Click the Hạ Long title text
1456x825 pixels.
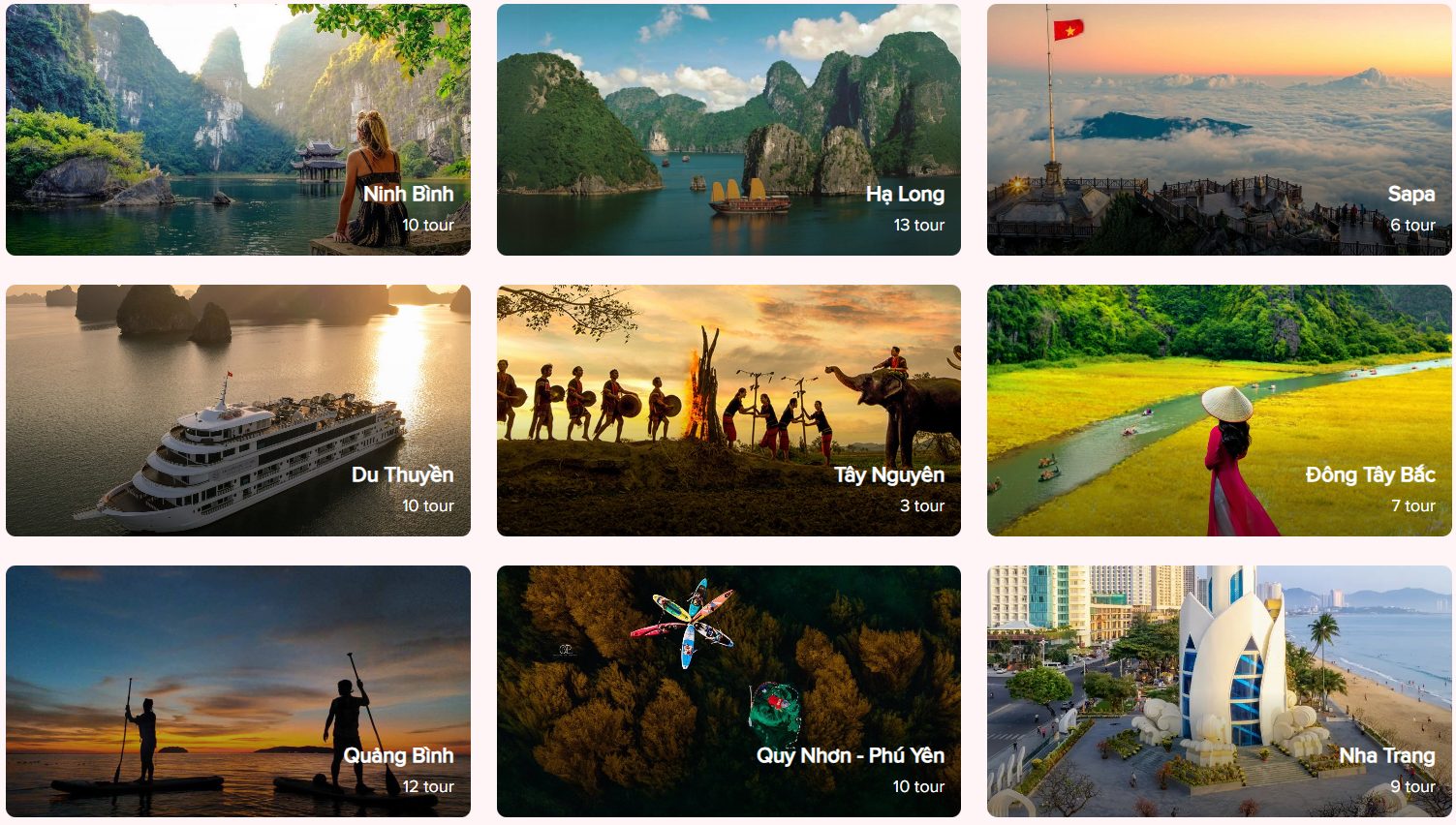point(905,195)
